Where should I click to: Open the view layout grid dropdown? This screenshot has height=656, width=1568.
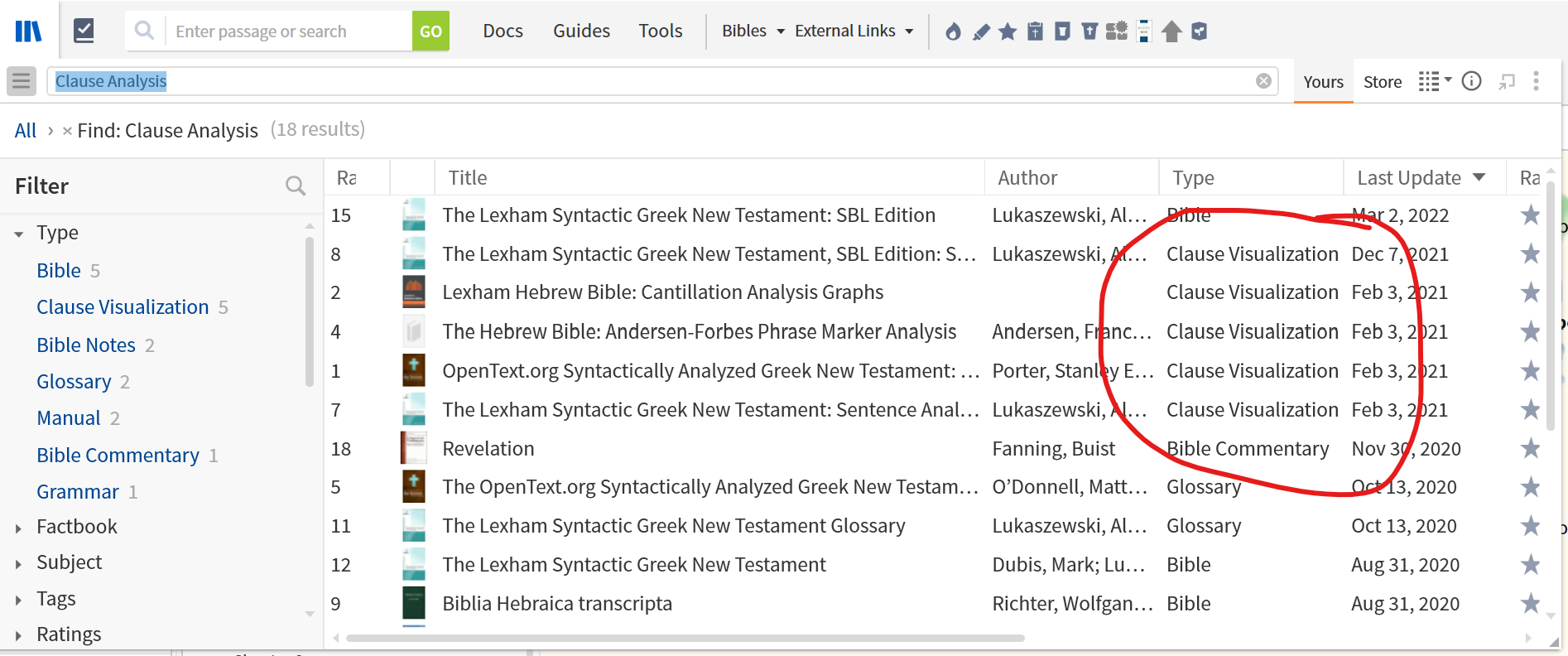click(x=1435, y=81)
